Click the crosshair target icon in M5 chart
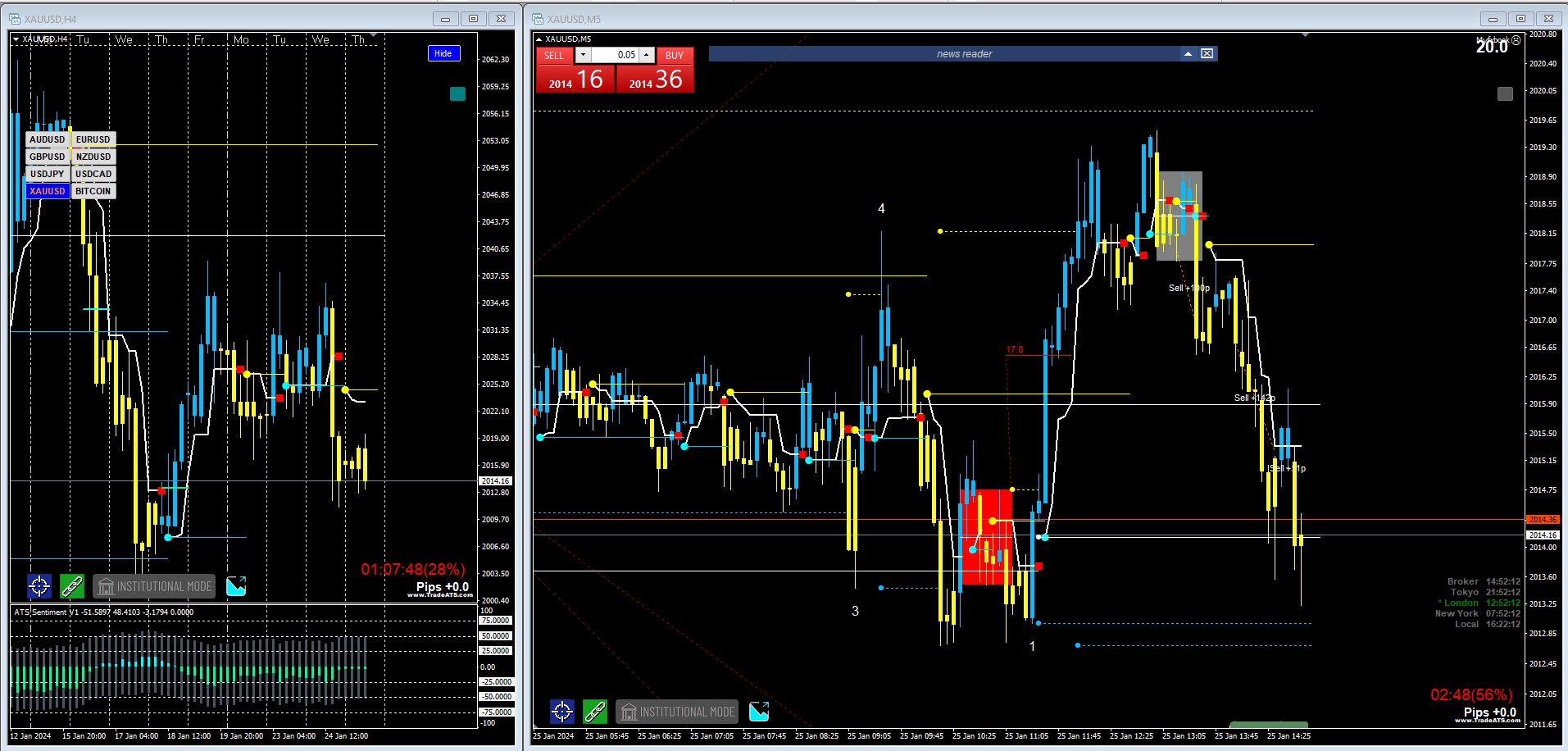The width and height of the screenshot is (1568, 751). tap(562, 712)
